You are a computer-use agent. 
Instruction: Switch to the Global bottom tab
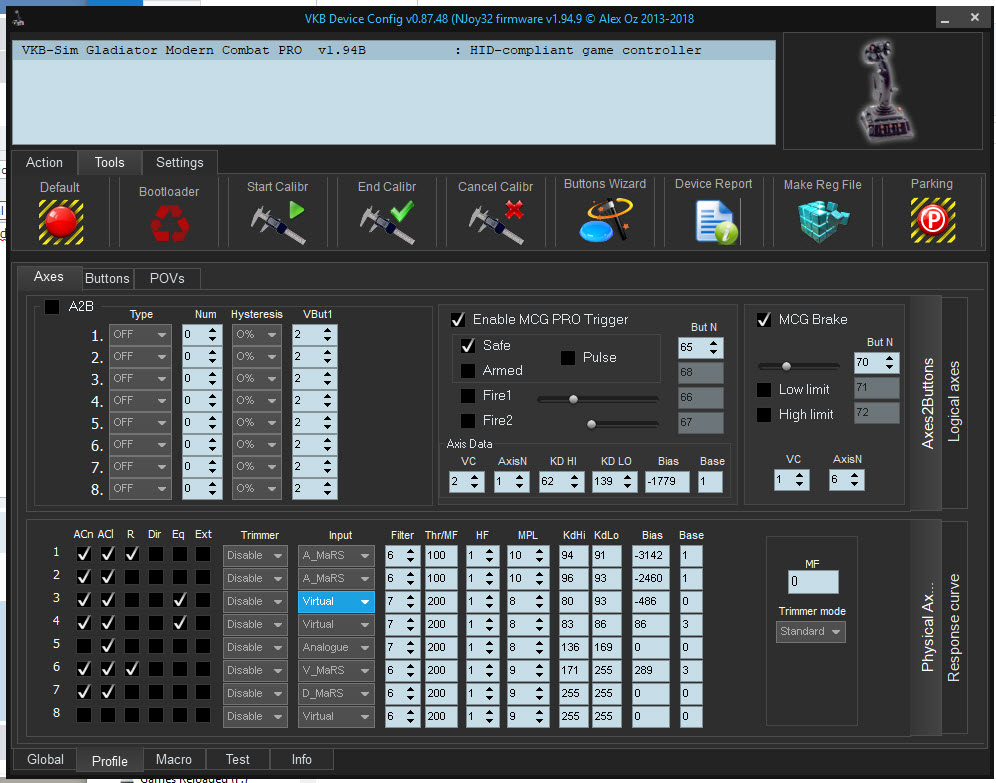point(45,760)
